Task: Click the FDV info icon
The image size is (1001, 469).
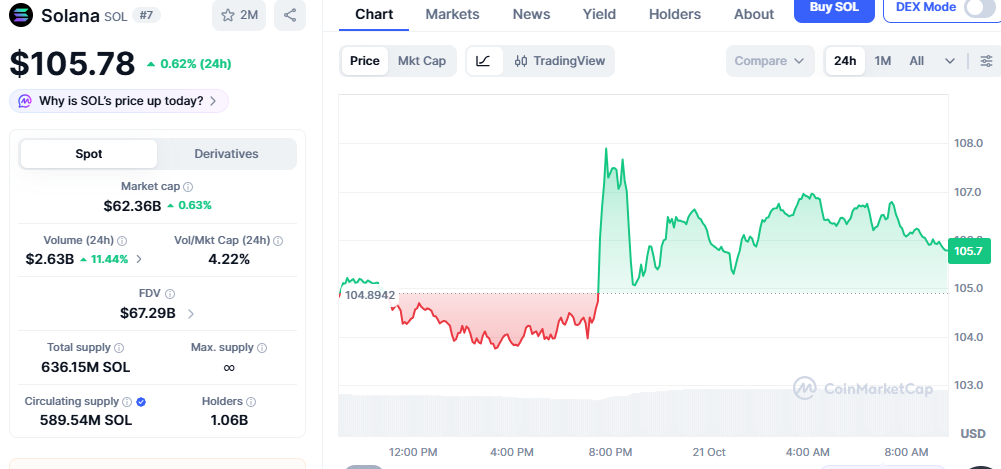Action: [x=170, y=294]
